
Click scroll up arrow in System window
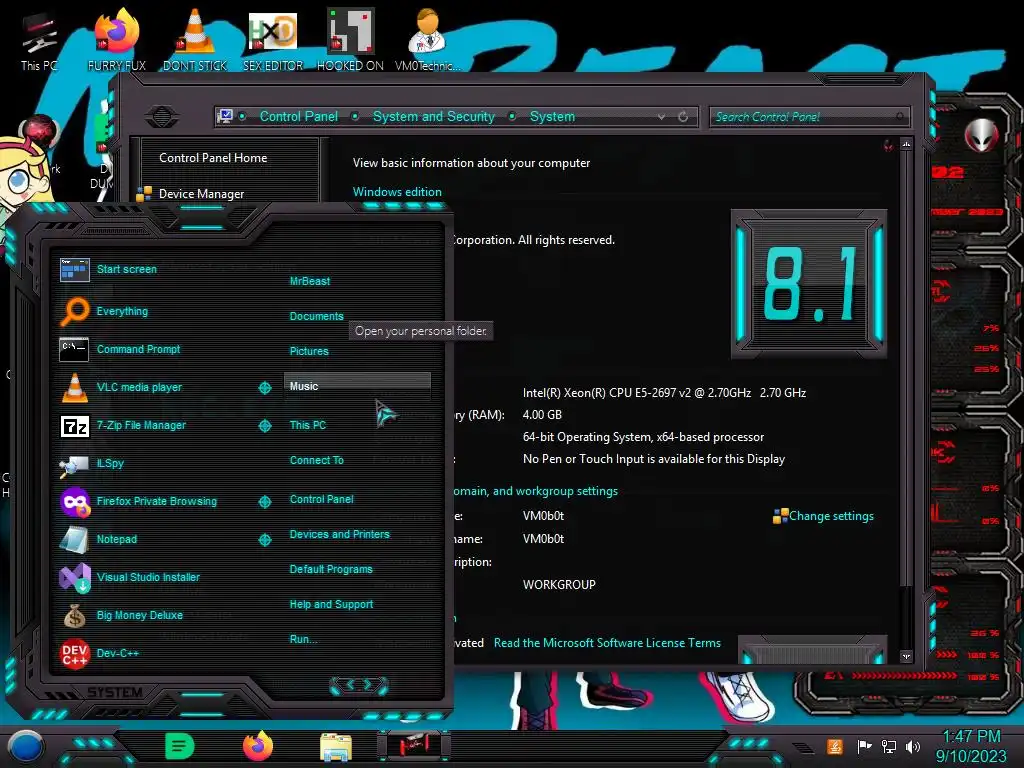[906, 144]
